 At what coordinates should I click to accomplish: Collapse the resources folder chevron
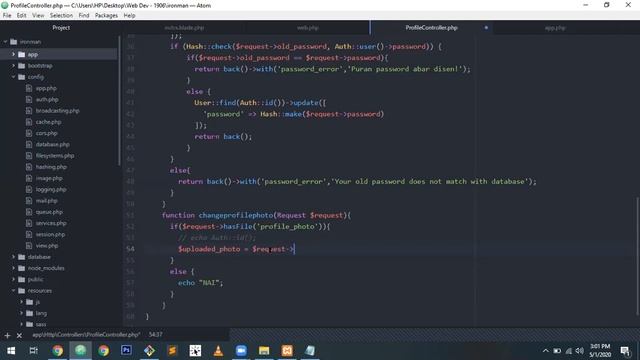click(13, 291)
